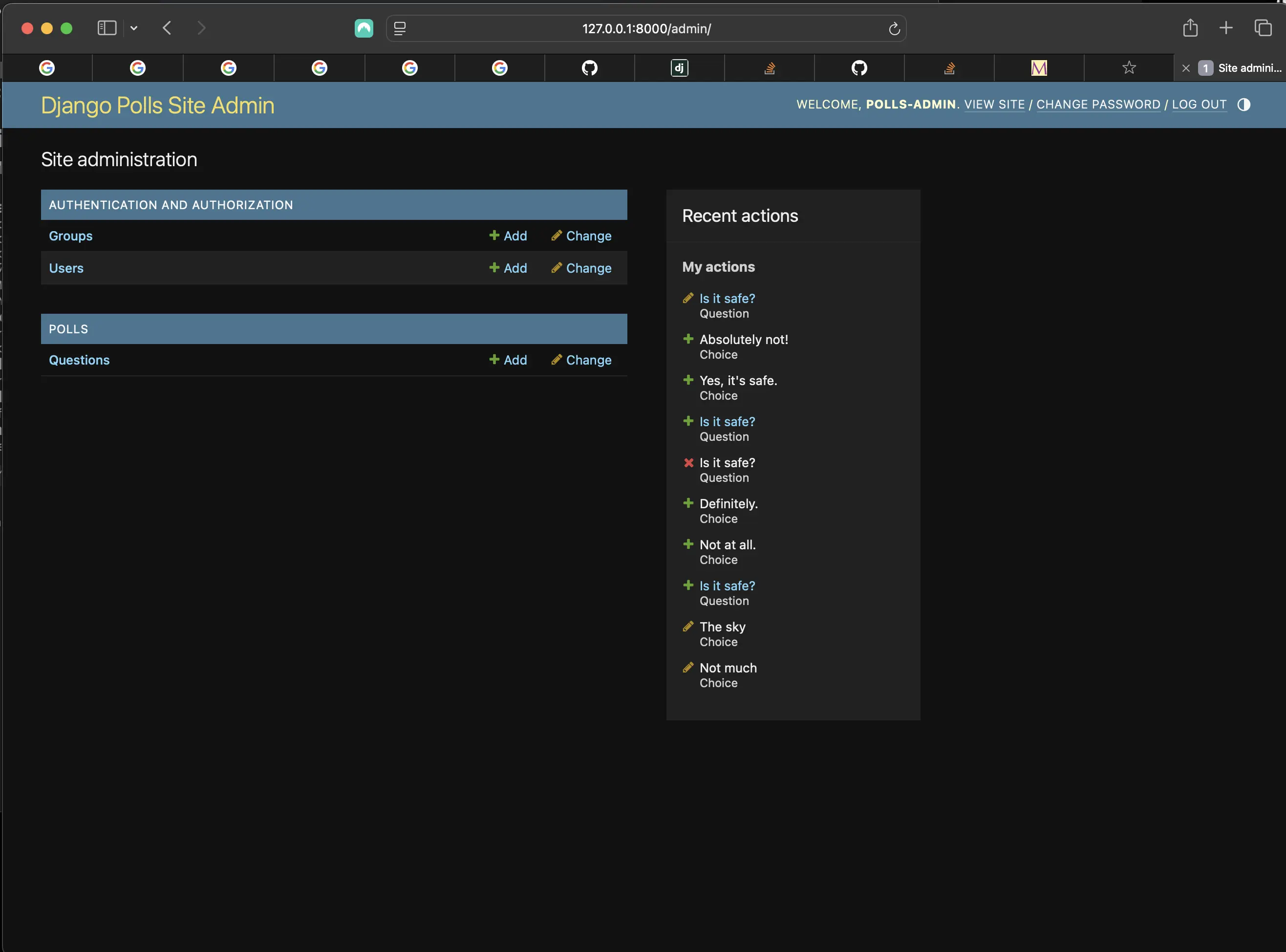Click the 'Not much' recent action text
Image resolution: width=1286 pixels, height=952 pixels.
[729, 668]
